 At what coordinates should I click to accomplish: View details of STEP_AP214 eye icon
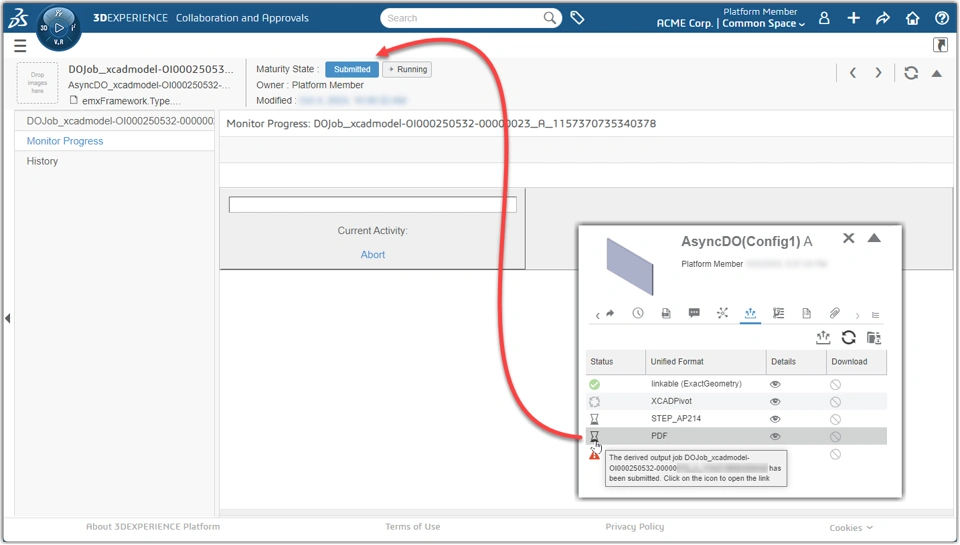click(x=775, y=419)
